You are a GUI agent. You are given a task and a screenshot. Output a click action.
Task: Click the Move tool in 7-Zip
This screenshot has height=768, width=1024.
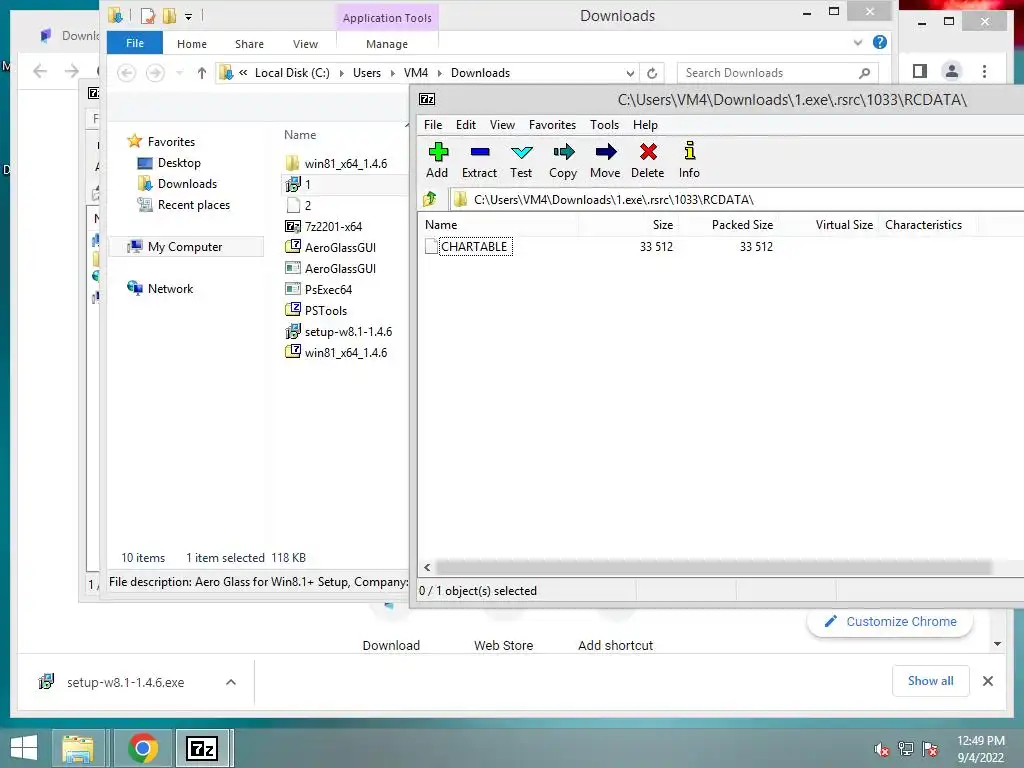click(x=605, y=160)
